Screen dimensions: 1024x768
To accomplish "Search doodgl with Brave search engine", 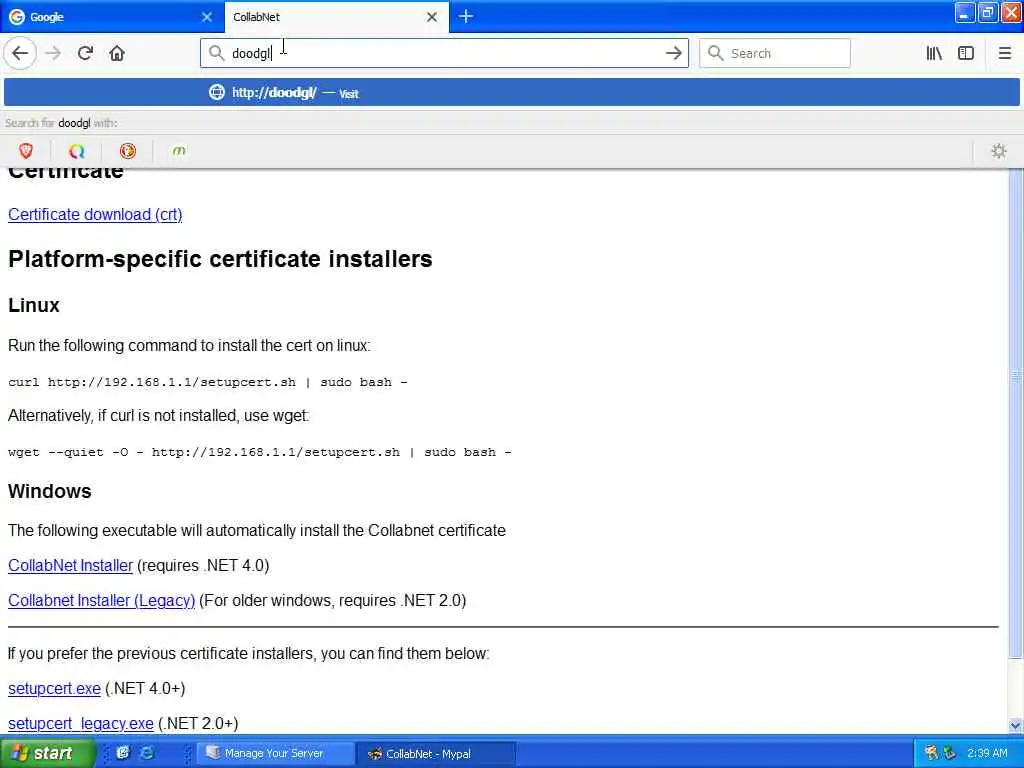I will point(26,151).
